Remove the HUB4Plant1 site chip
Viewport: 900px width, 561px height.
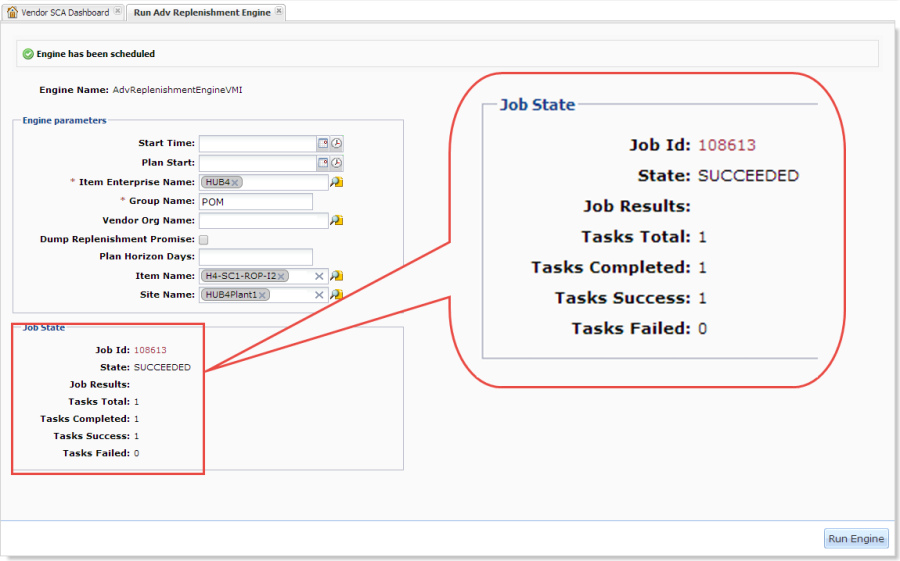pos(262,295)
